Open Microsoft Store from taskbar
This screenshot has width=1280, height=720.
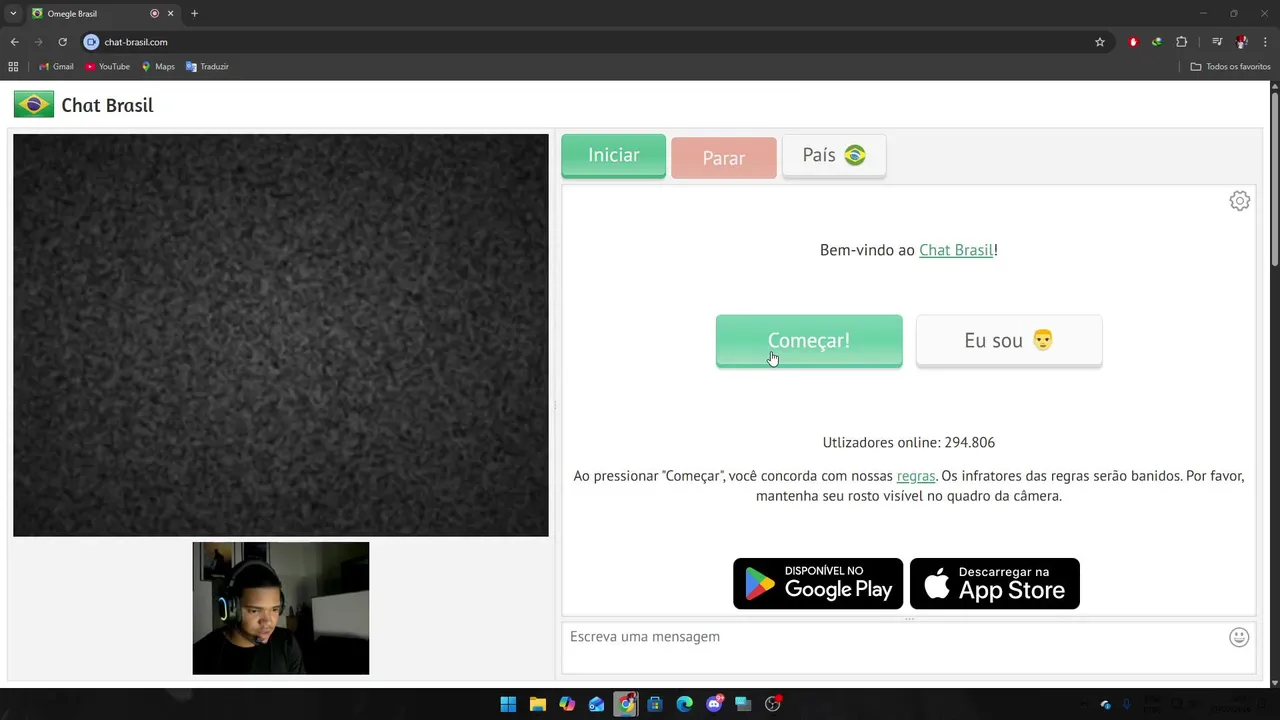655,704
